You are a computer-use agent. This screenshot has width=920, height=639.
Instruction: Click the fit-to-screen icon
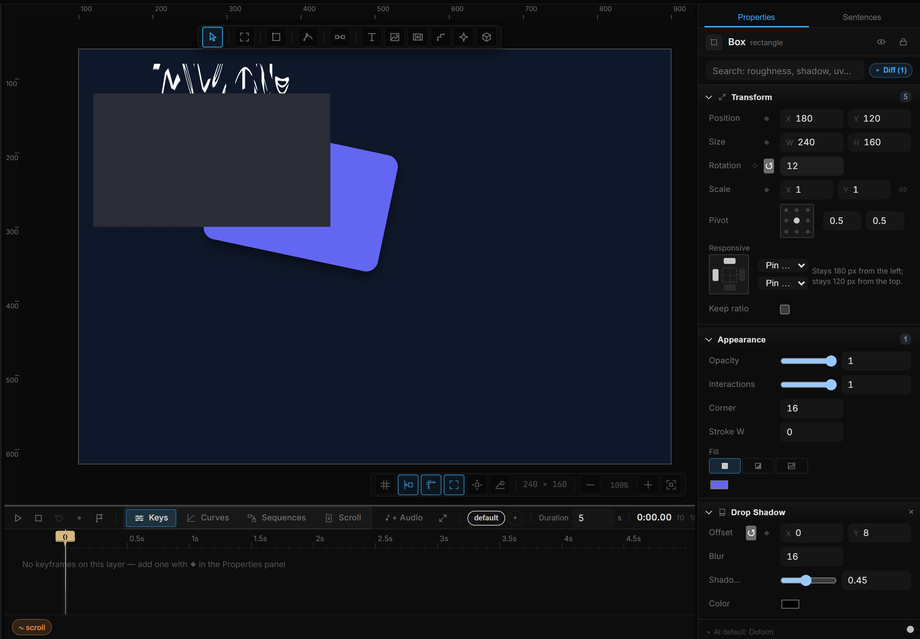point(671,485)
